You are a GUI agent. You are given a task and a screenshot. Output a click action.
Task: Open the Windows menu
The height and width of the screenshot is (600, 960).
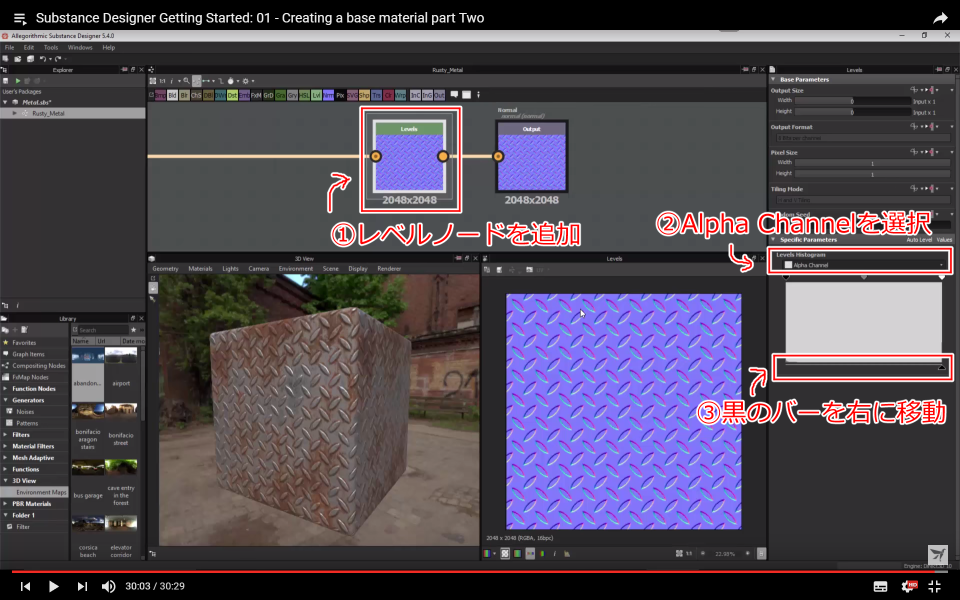pos(80,47)
